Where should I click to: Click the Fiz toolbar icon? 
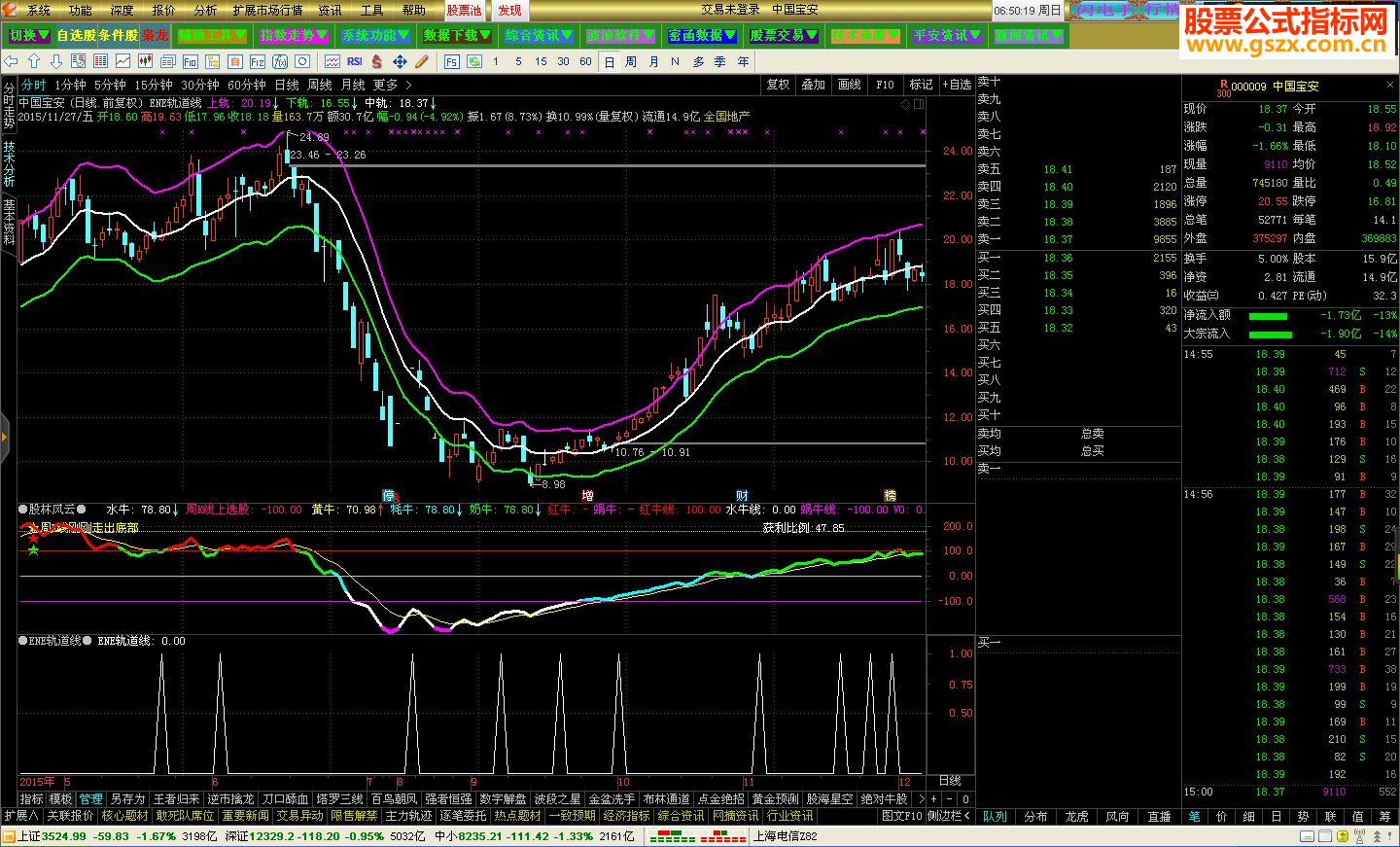click(x=258, y=61)
